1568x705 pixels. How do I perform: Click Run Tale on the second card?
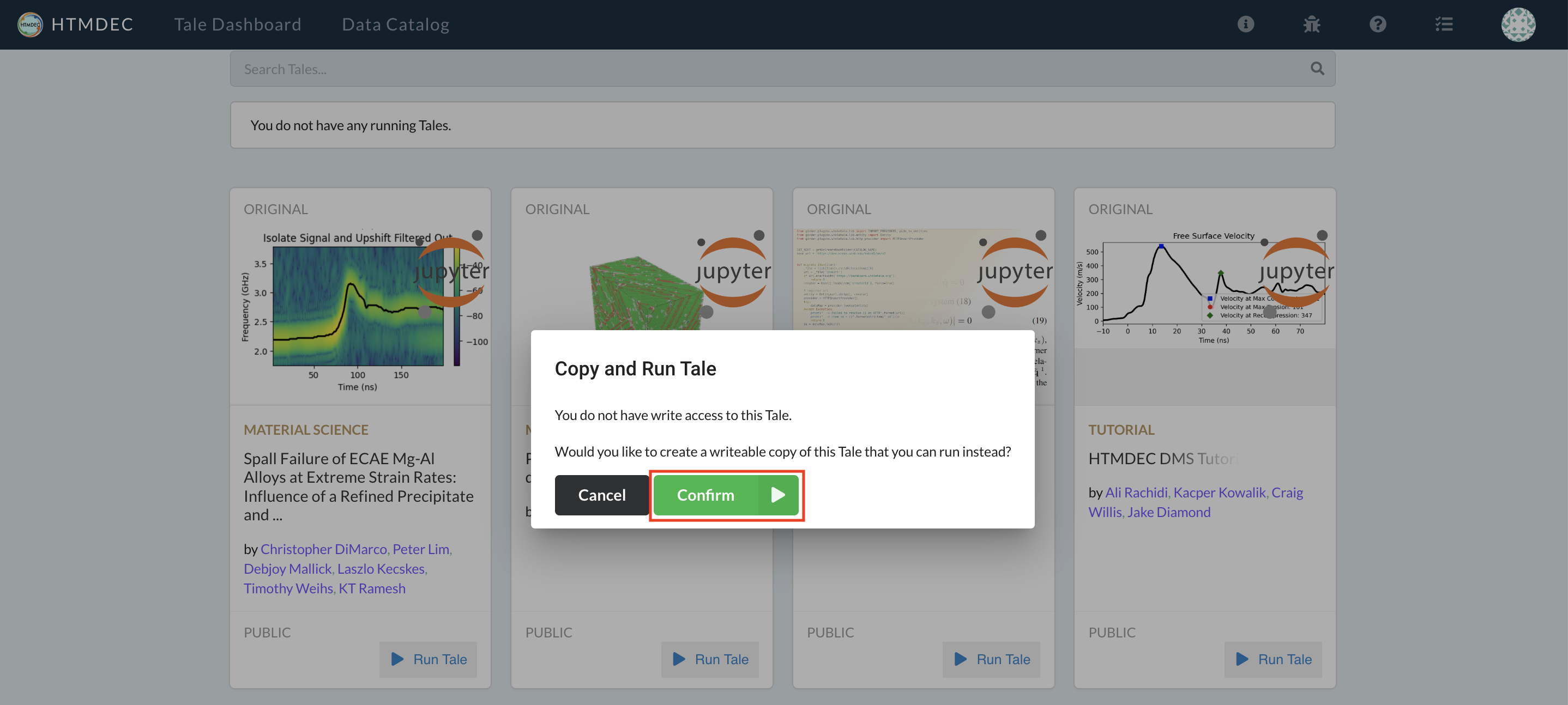click(710, 659)
